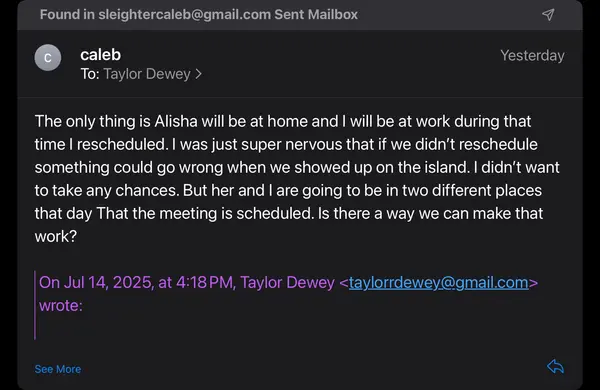Click the purple quote bar beside quoted reply
Screen dimensions: 600x390
pos(35,305)
